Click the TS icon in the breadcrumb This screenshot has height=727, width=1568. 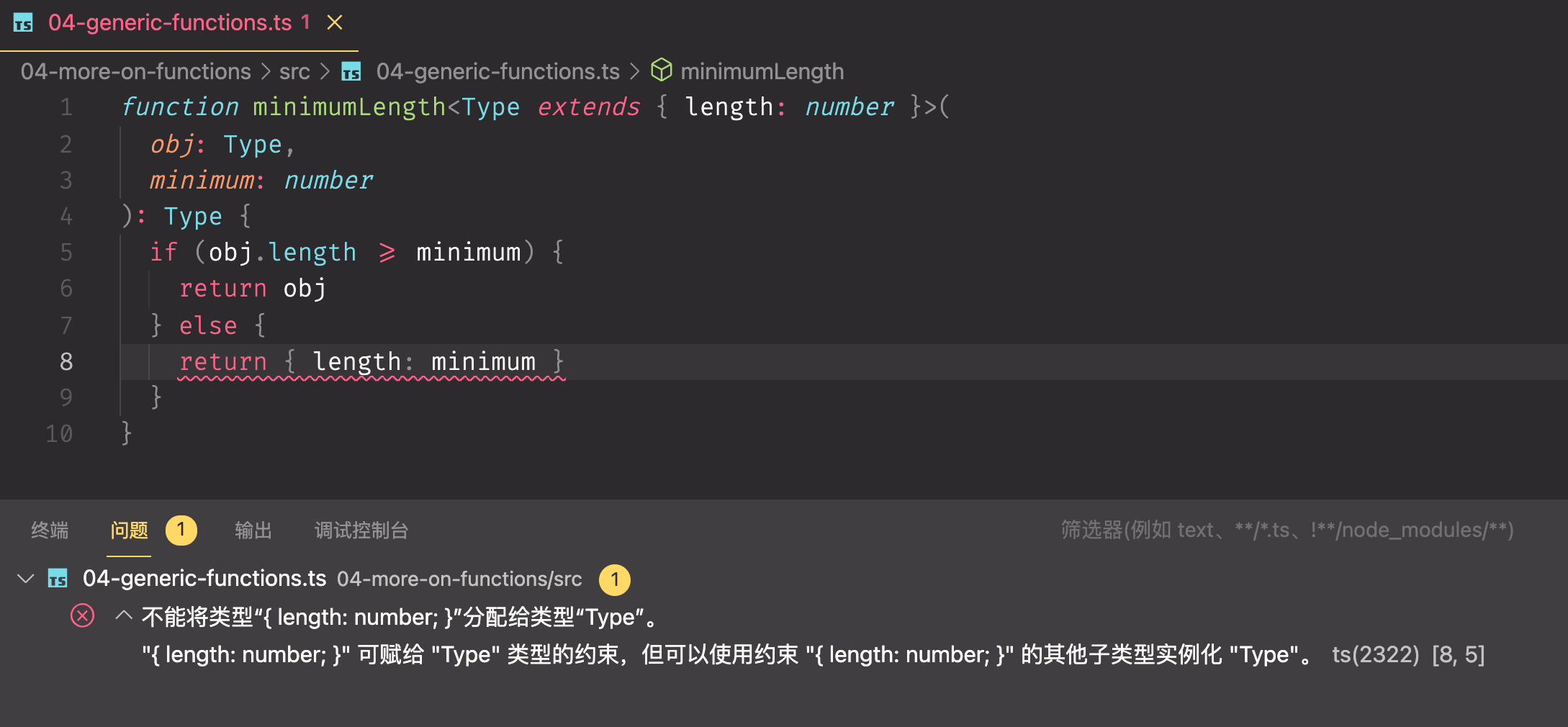pyautogui.click(x=351, y=71)
